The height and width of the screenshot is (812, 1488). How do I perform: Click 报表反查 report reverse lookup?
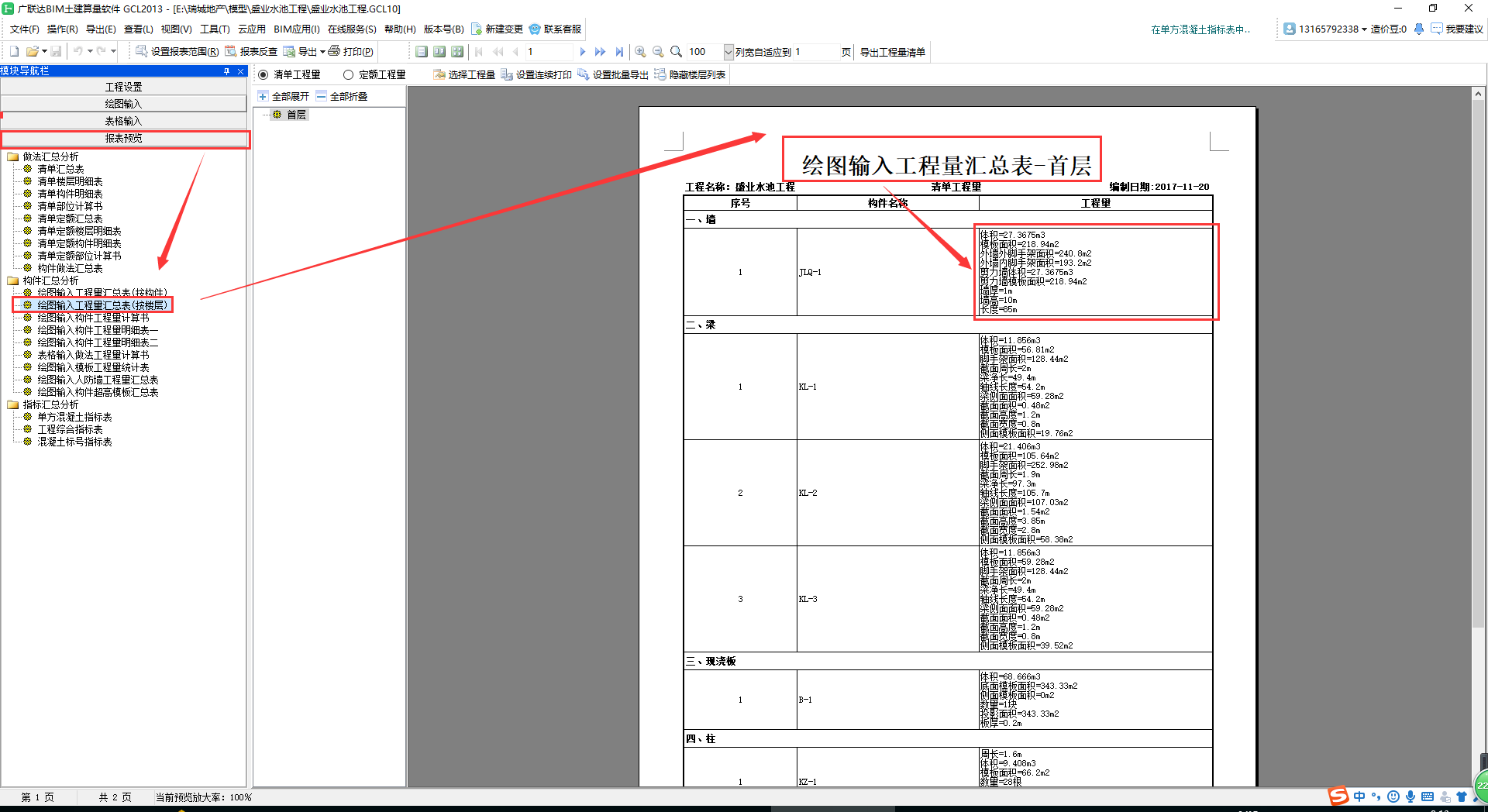[251, 52]
